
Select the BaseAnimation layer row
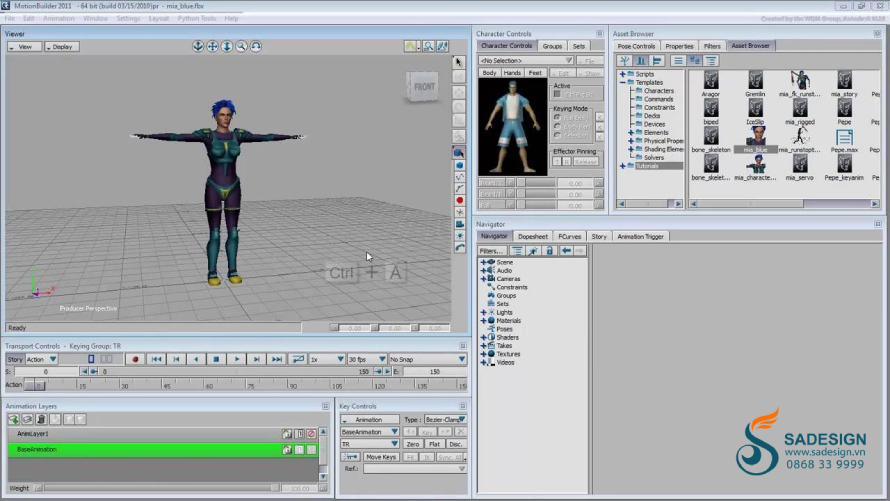(163, 449)
